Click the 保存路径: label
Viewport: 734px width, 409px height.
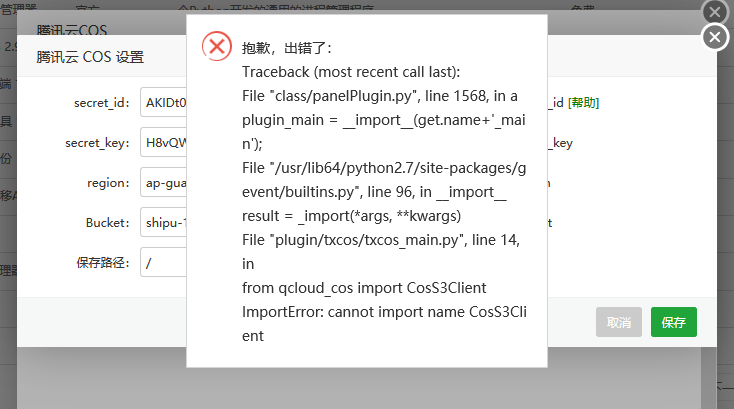click(103, 263)
